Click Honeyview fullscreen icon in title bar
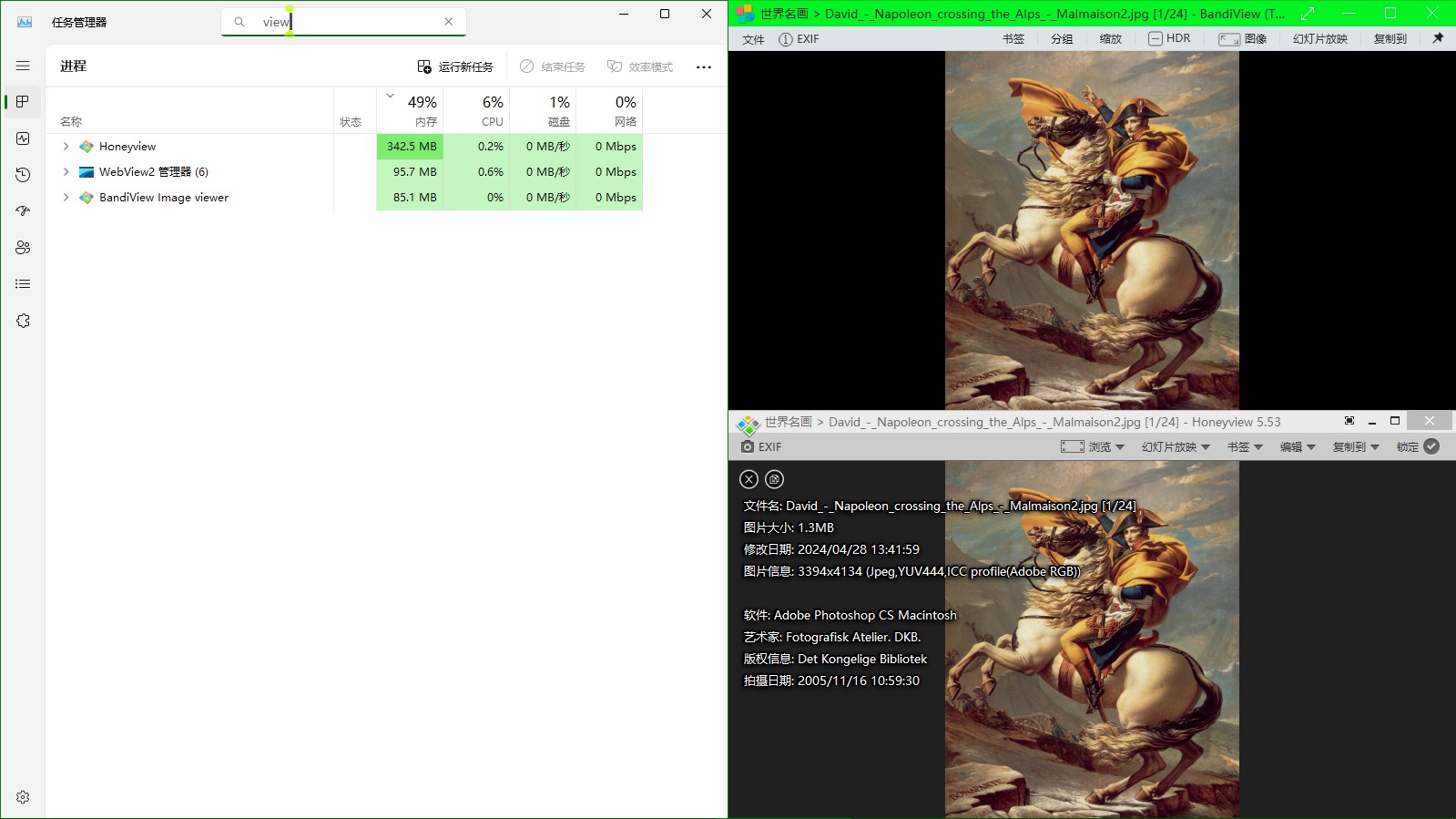The width and height of the screenshot is (1456, 819). [x=1349, y=421]
